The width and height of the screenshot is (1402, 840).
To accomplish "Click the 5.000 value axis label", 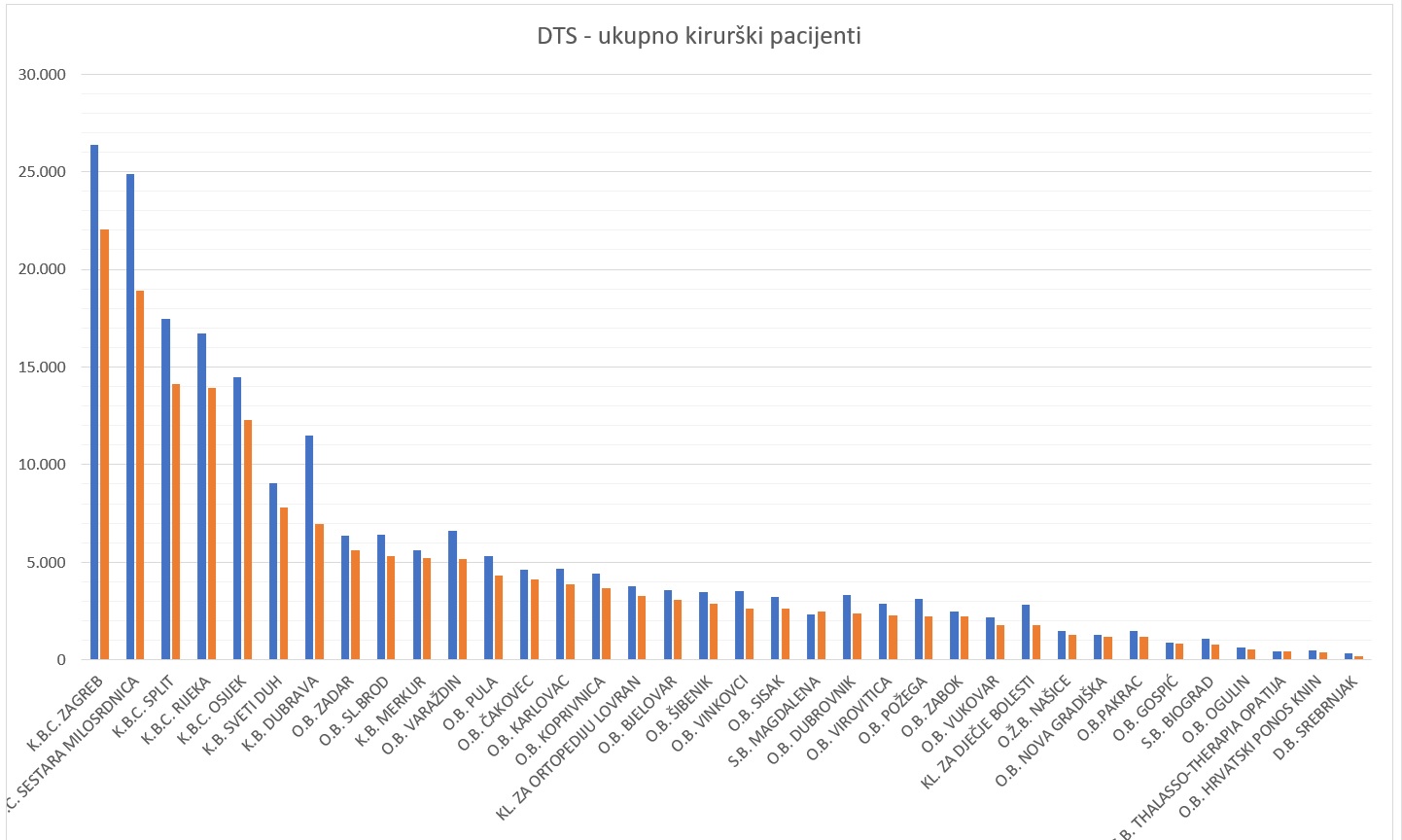I will 46,563.
